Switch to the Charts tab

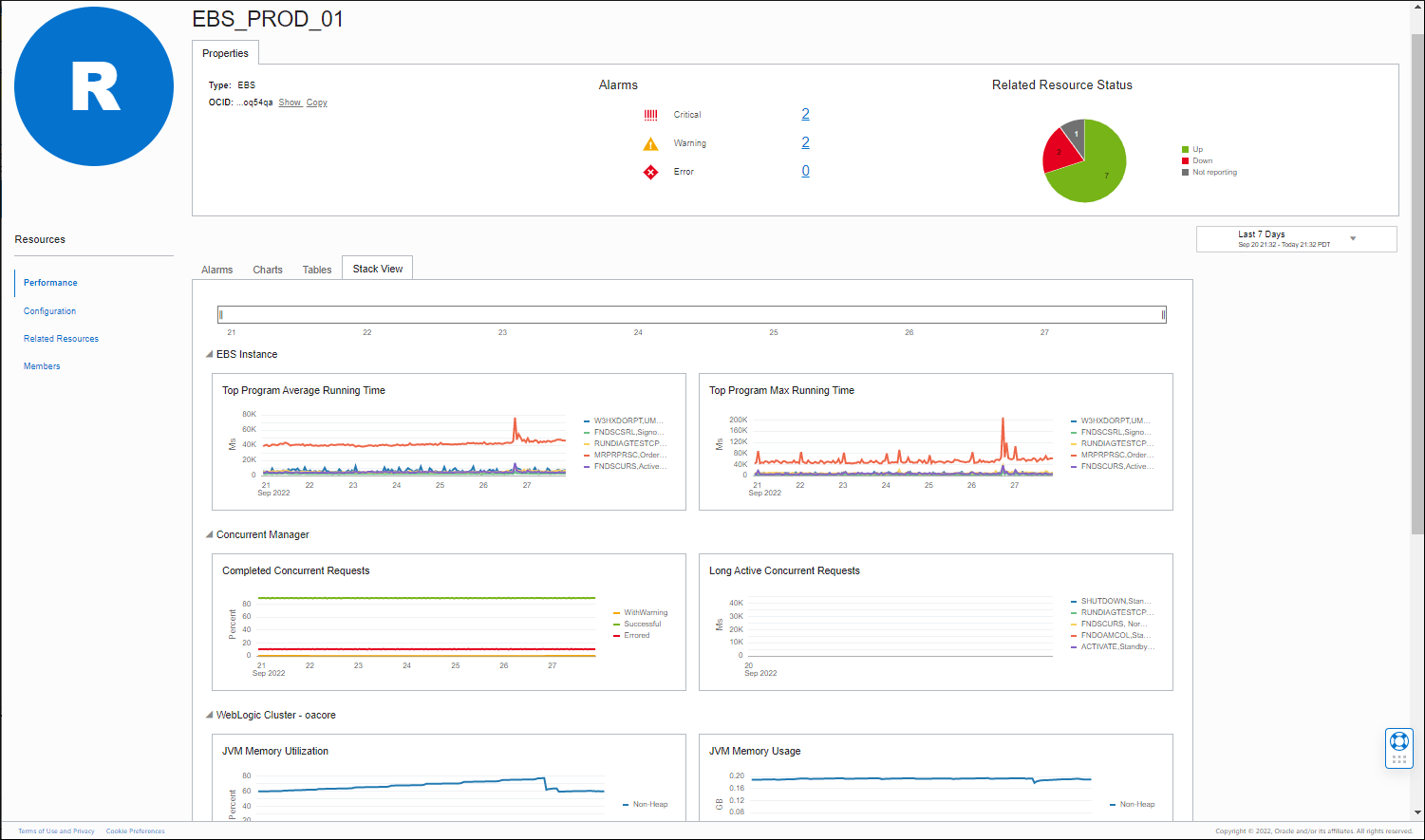point(267,270)
